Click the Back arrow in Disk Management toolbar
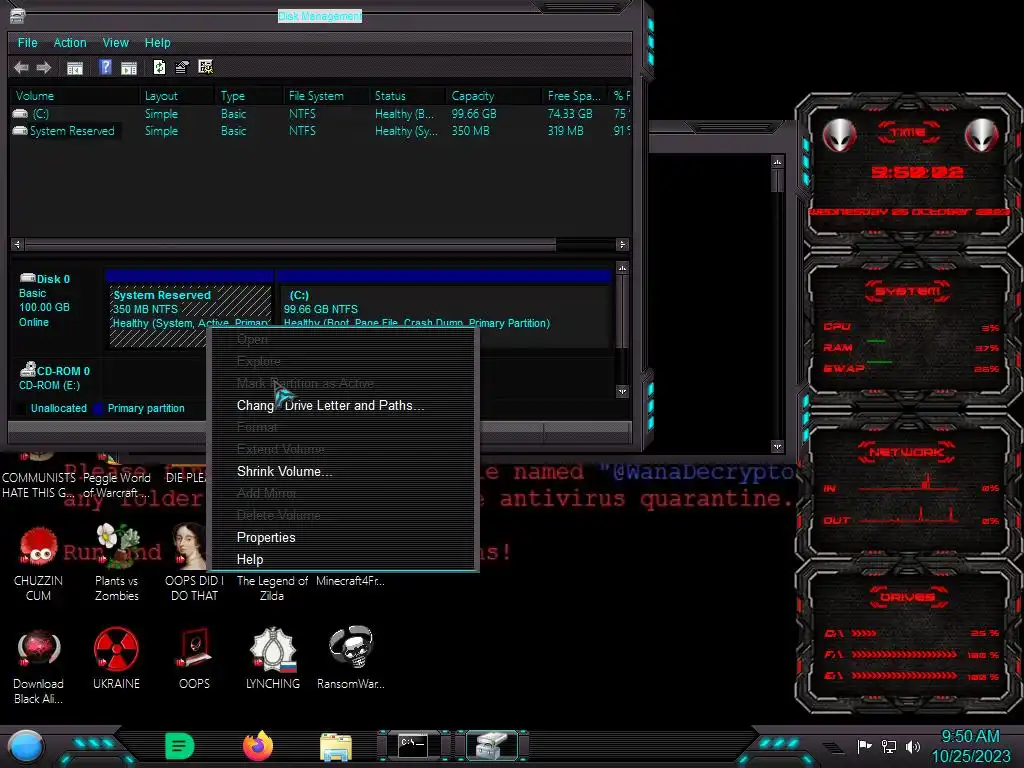This screenshot has width=1024, height=768. [x=21, y=67]
